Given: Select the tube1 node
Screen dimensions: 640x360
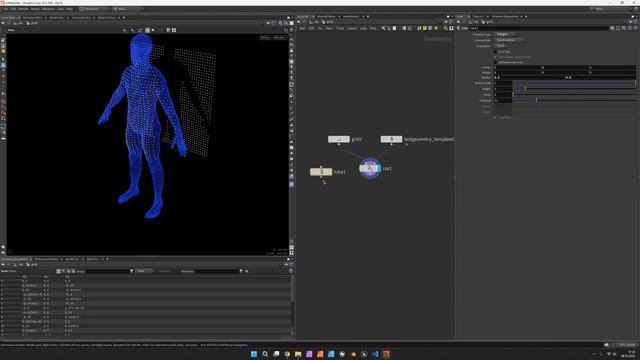Looking at the screenshot, I should (x=321, y=172).
